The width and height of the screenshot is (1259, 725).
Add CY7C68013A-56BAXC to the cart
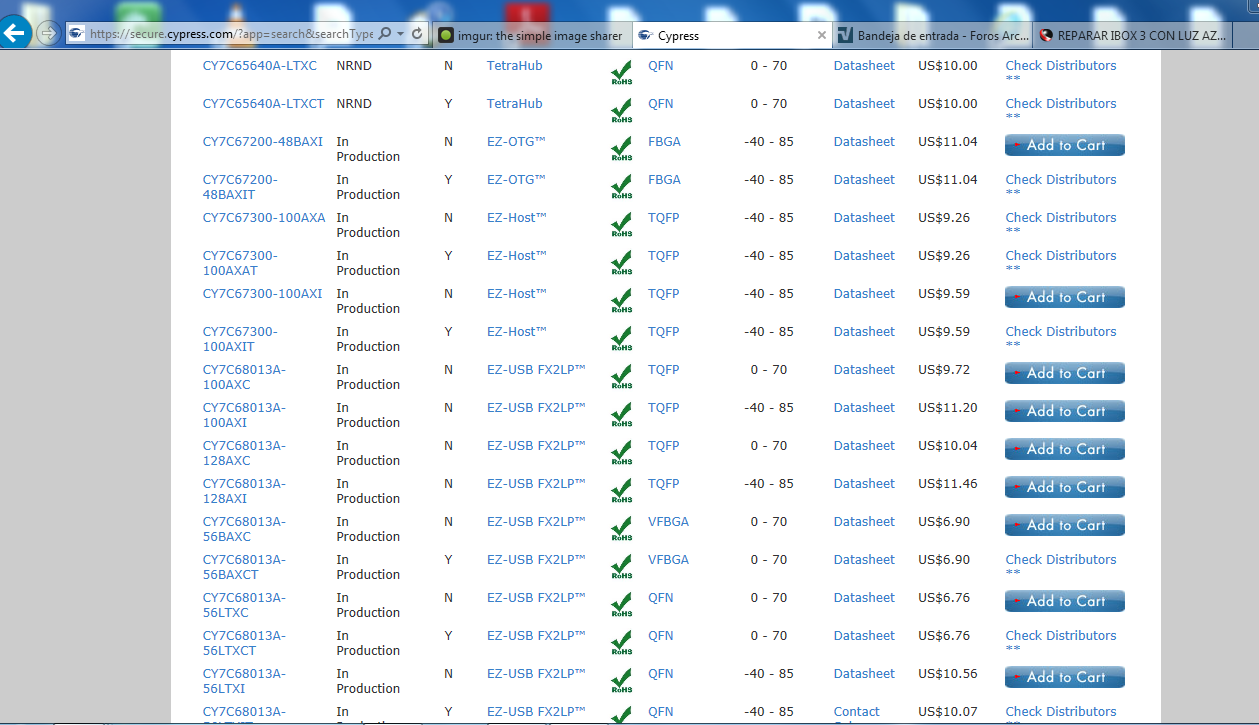(1065, 525)
